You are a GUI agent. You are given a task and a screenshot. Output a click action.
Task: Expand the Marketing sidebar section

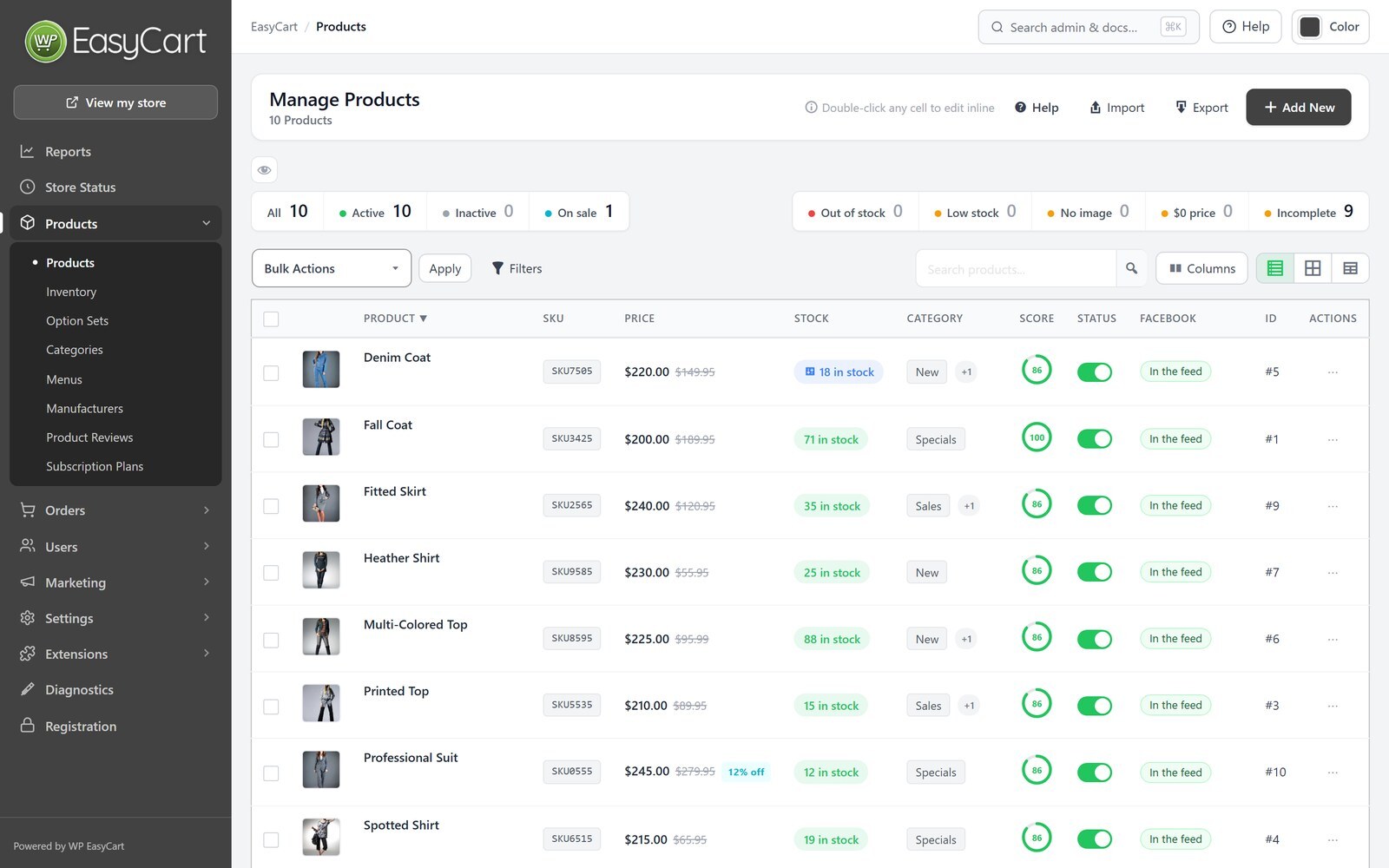[115, 582]
